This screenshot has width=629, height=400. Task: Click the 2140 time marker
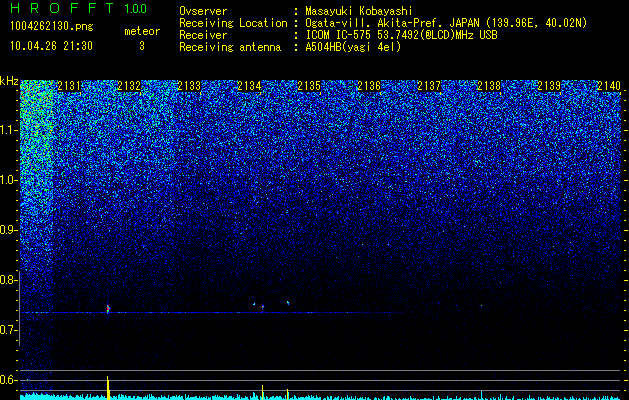609,86
